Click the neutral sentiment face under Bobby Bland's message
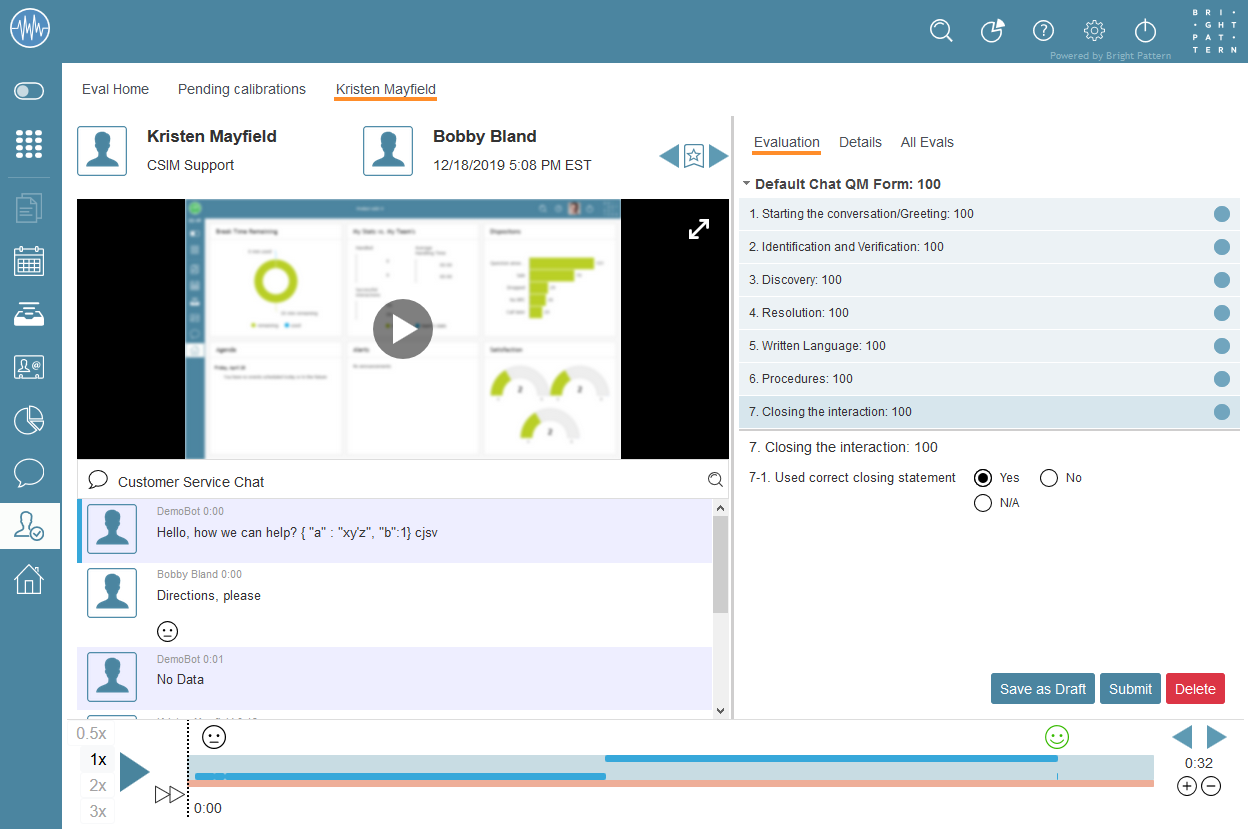The width and height of the screenshot is (1248, 829). point(168,631)
